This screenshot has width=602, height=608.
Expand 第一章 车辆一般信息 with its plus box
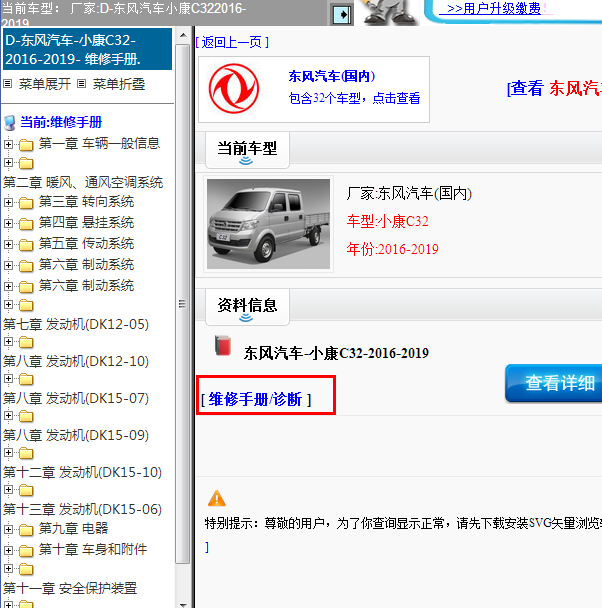point(8,144)
